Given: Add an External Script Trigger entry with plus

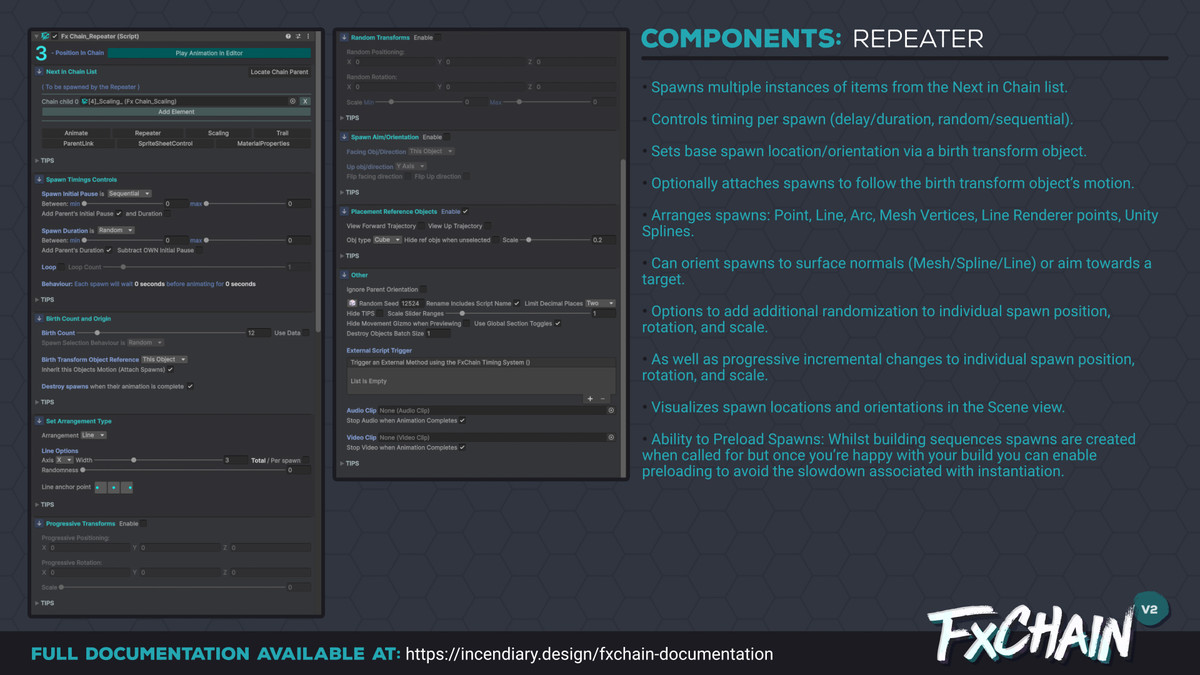Looking at the screenshot, I should click(590, 398).
